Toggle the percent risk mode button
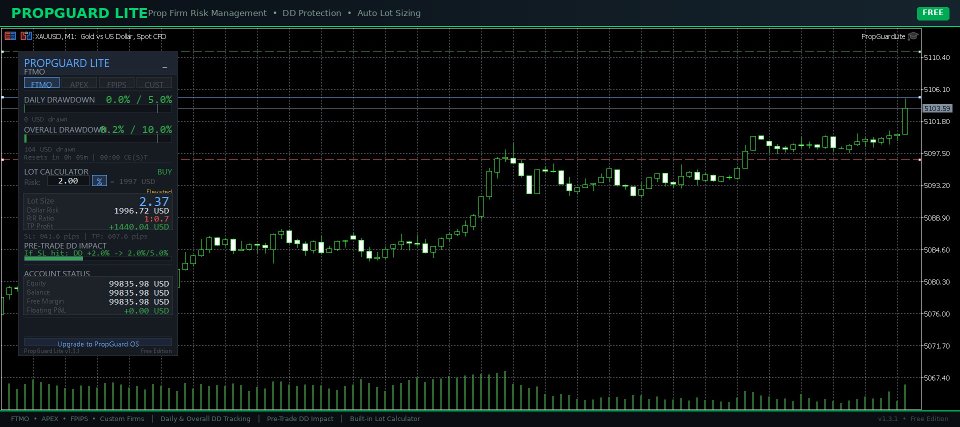This screenshot has height=427, width=960. (x=99, y=181)
